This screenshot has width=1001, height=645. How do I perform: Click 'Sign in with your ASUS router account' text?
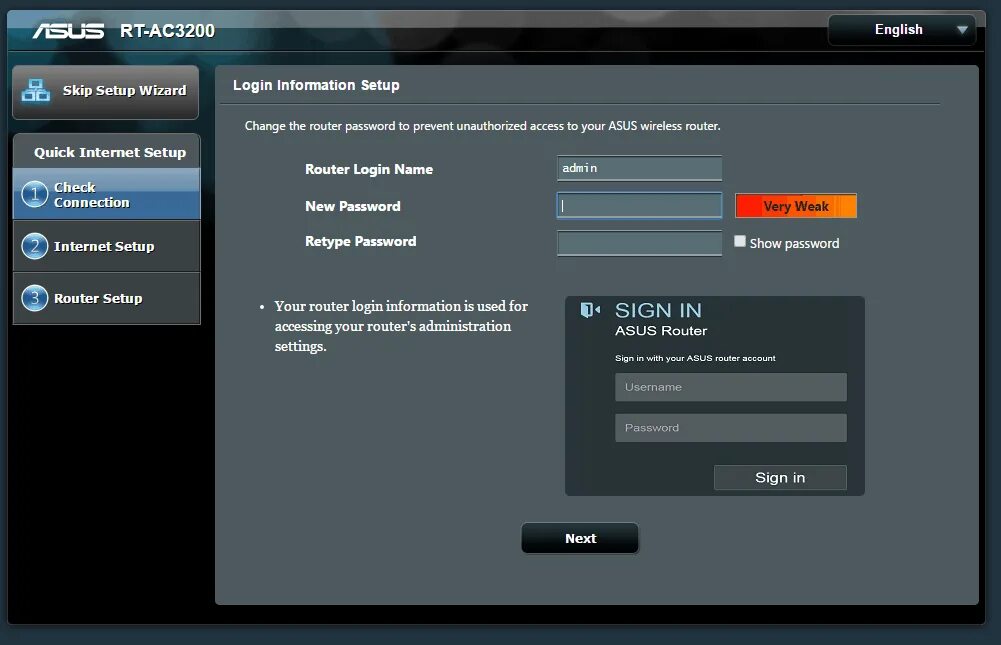695,358
